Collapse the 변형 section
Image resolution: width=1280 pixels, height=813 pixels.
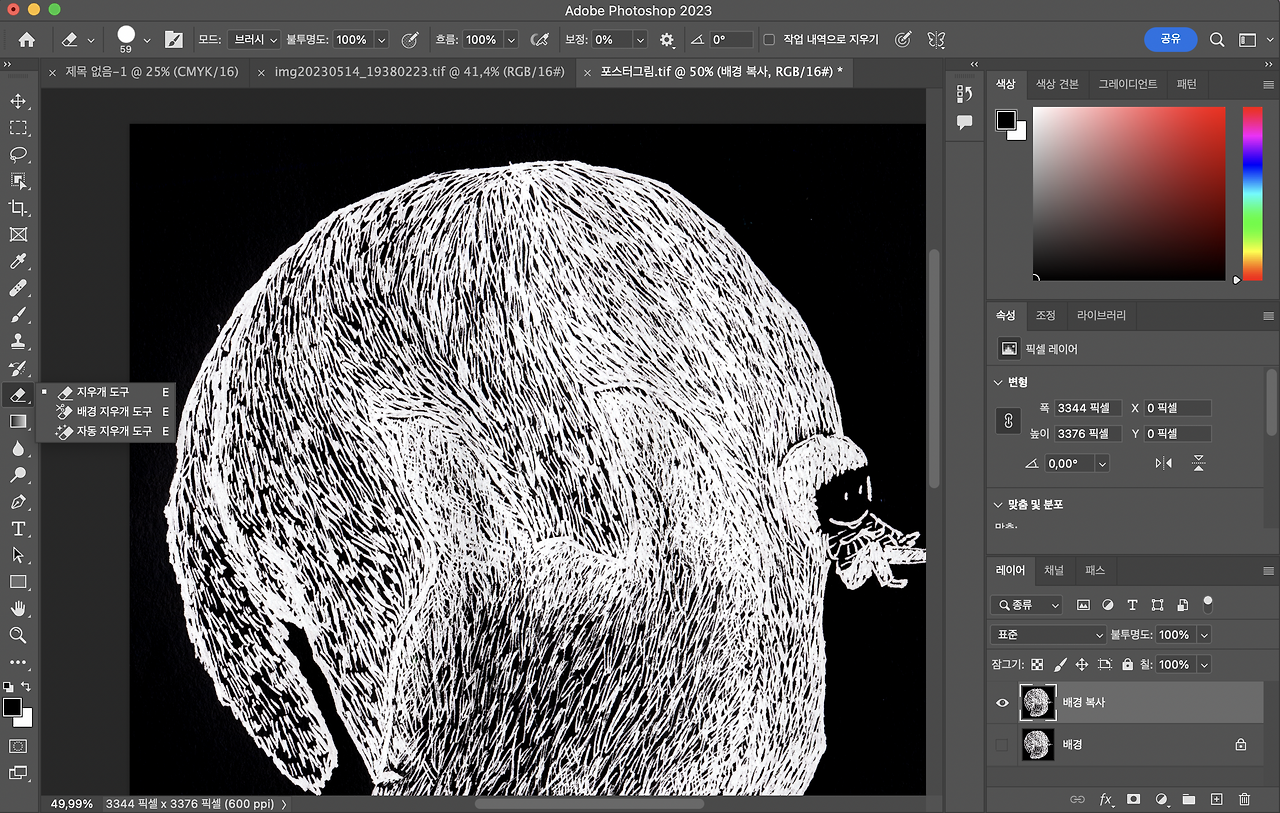point(999,382)
